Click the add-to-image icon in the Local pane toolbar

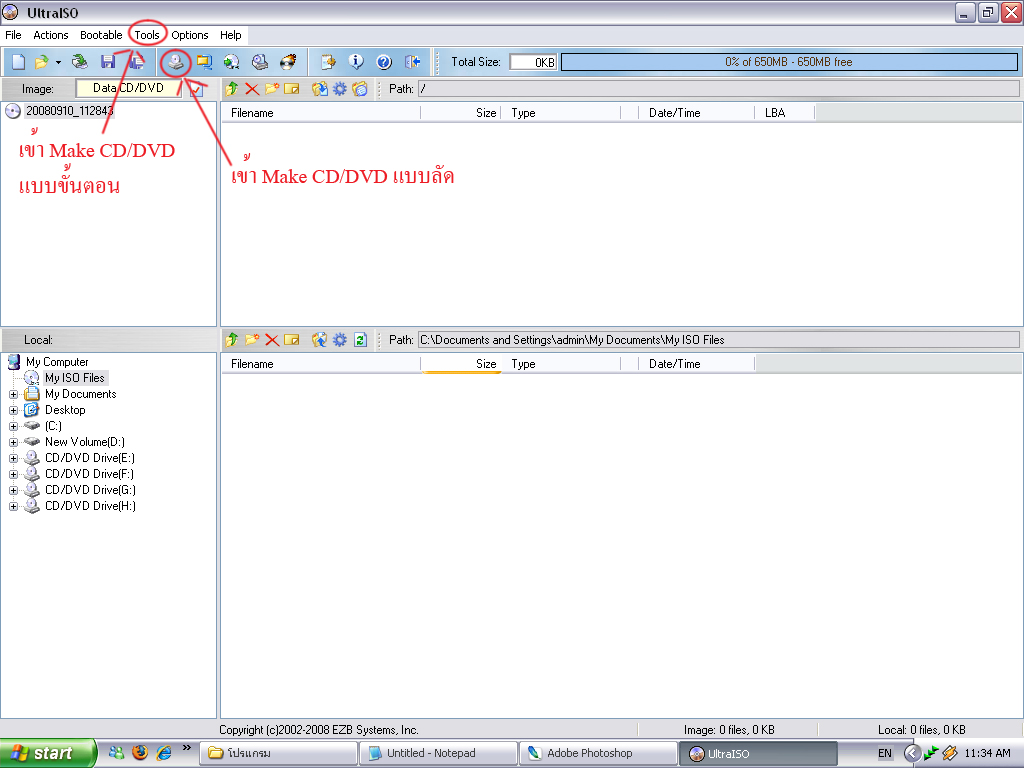[x=319, y=340]
